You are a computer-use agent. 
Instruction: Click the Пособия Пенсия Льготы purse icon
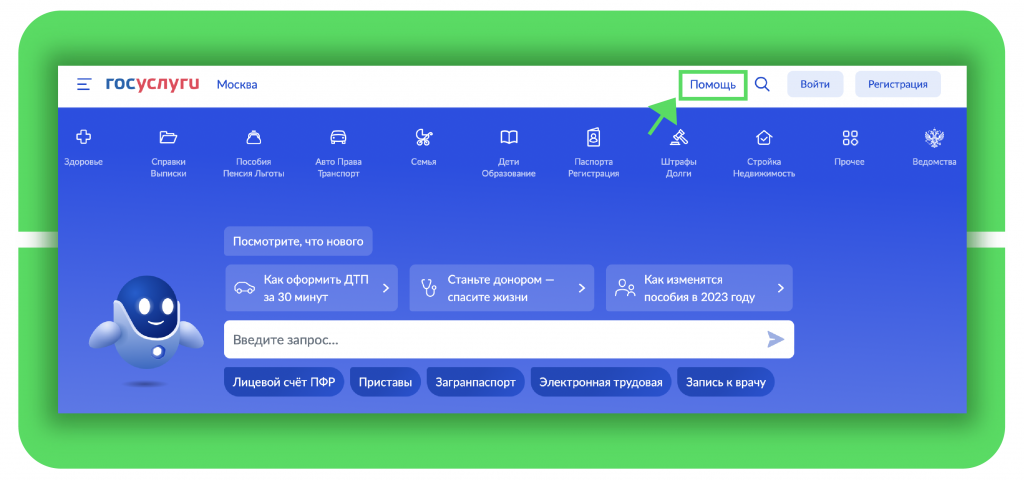point(253,137)
